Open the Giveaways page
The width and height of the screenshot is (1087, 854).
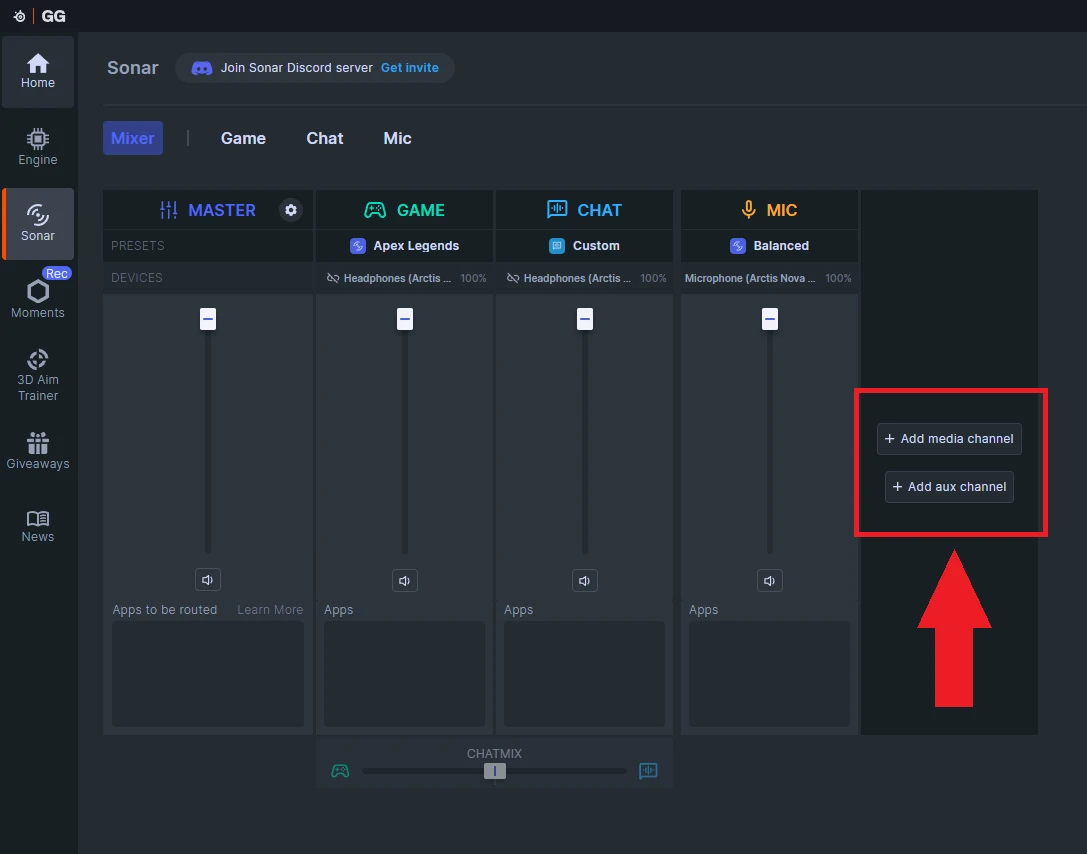[x=37, y=451]
